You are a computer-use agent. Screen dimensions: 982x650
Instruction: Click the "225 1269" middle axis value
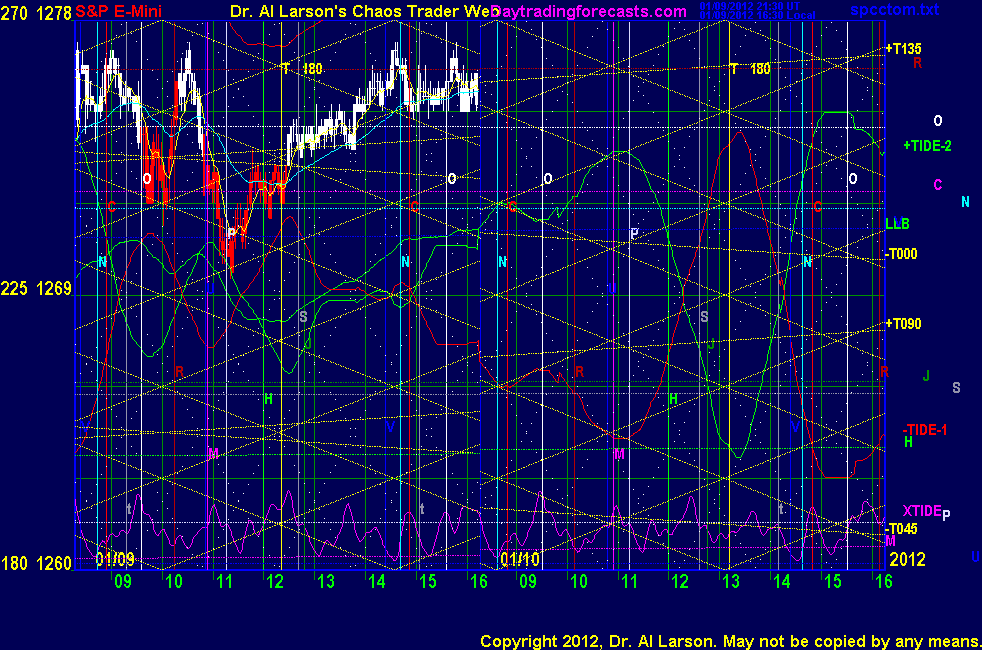36,289
